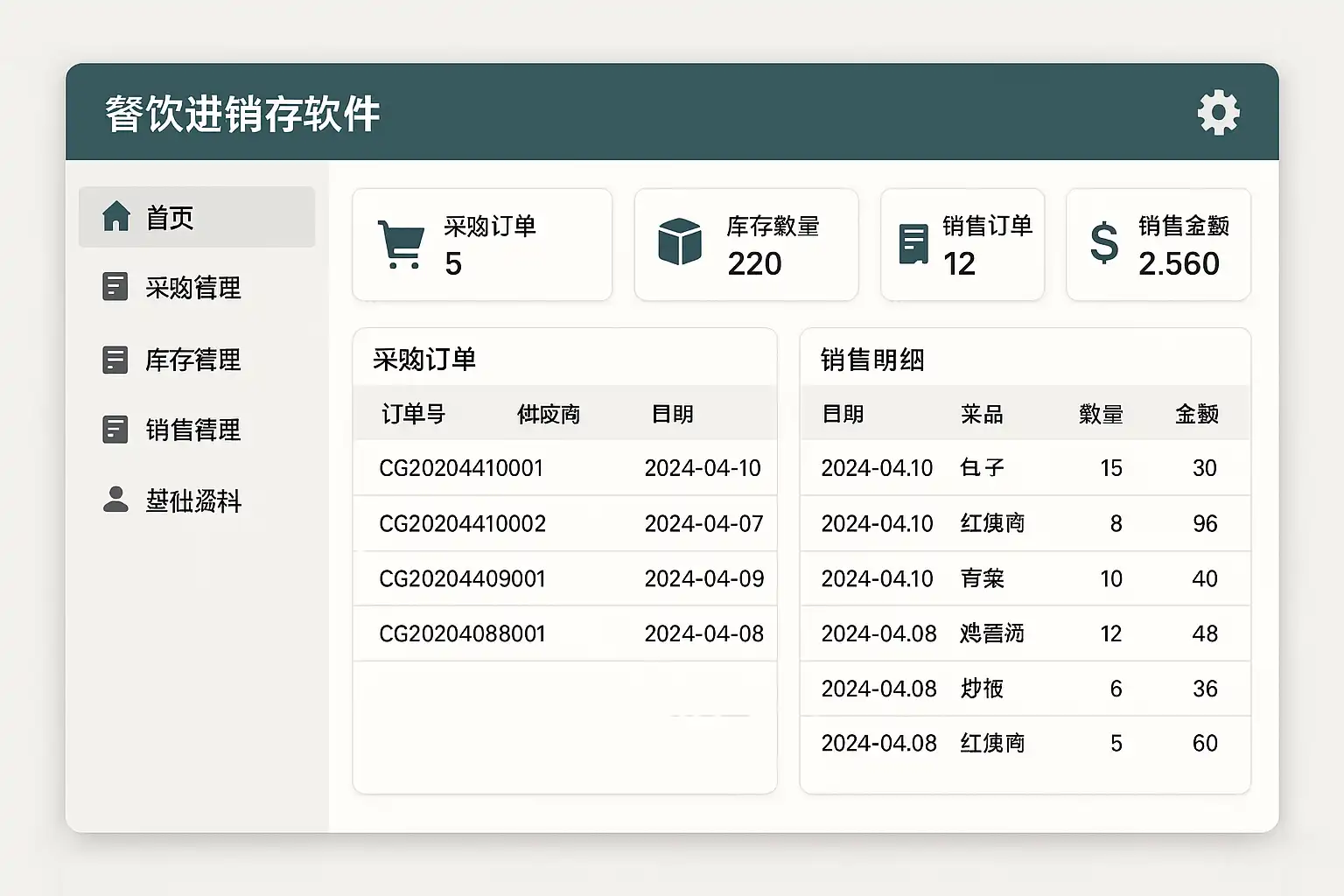The image size is (1344, 896).
Task: Select the 销售管理 sidebar item
Action: [192, 430]
